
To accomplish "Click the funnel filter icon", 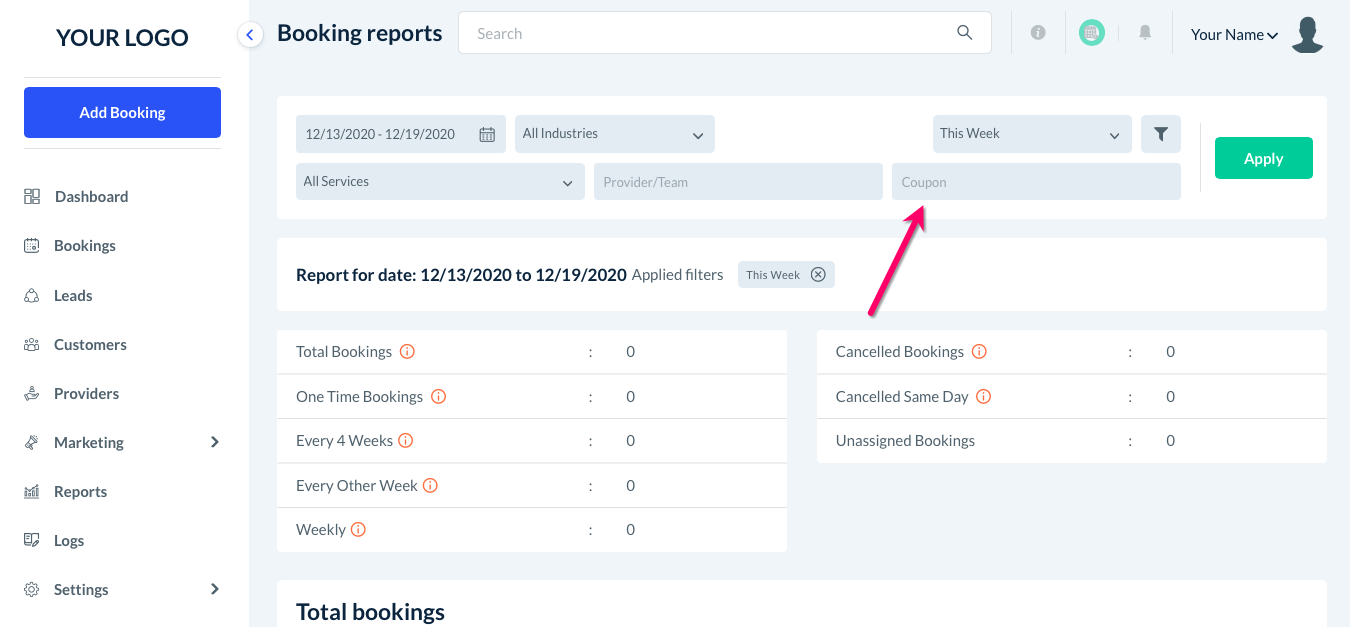I will [x=1160, y=134].
